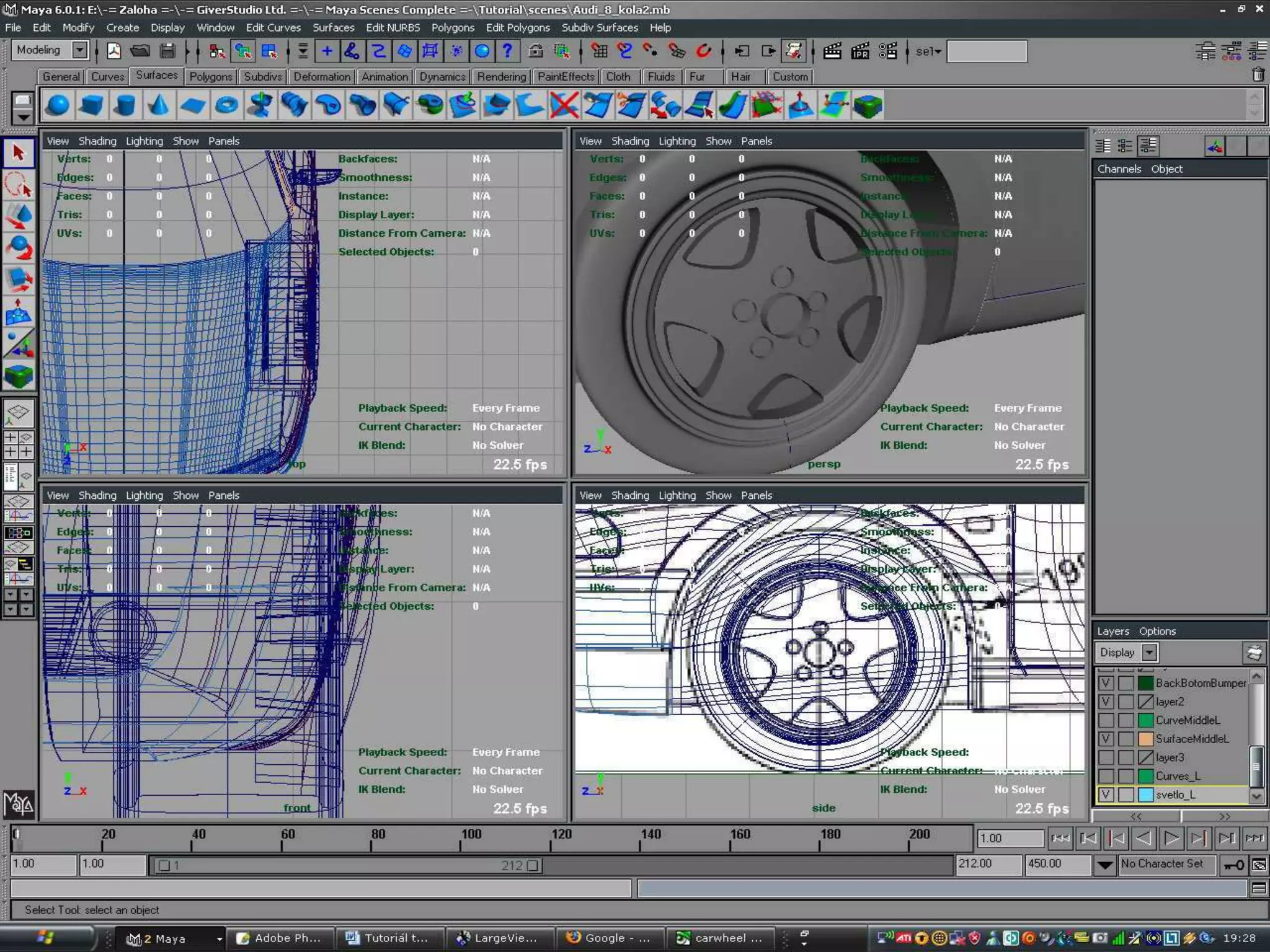This screenshot has width=1270, height=952.
Task: Switch to the Polygons shelf tab
Action: 210,76
